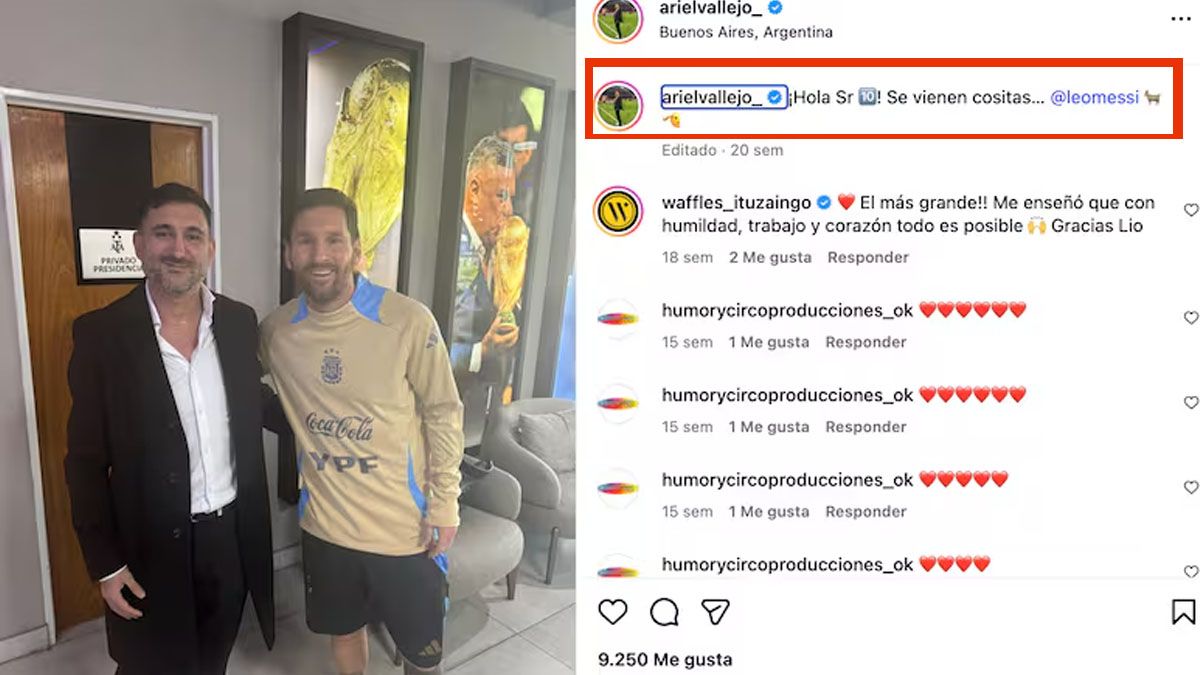Open comments with speech bubble icon
The image size is (1200, 675).
[x=664, y=611]
